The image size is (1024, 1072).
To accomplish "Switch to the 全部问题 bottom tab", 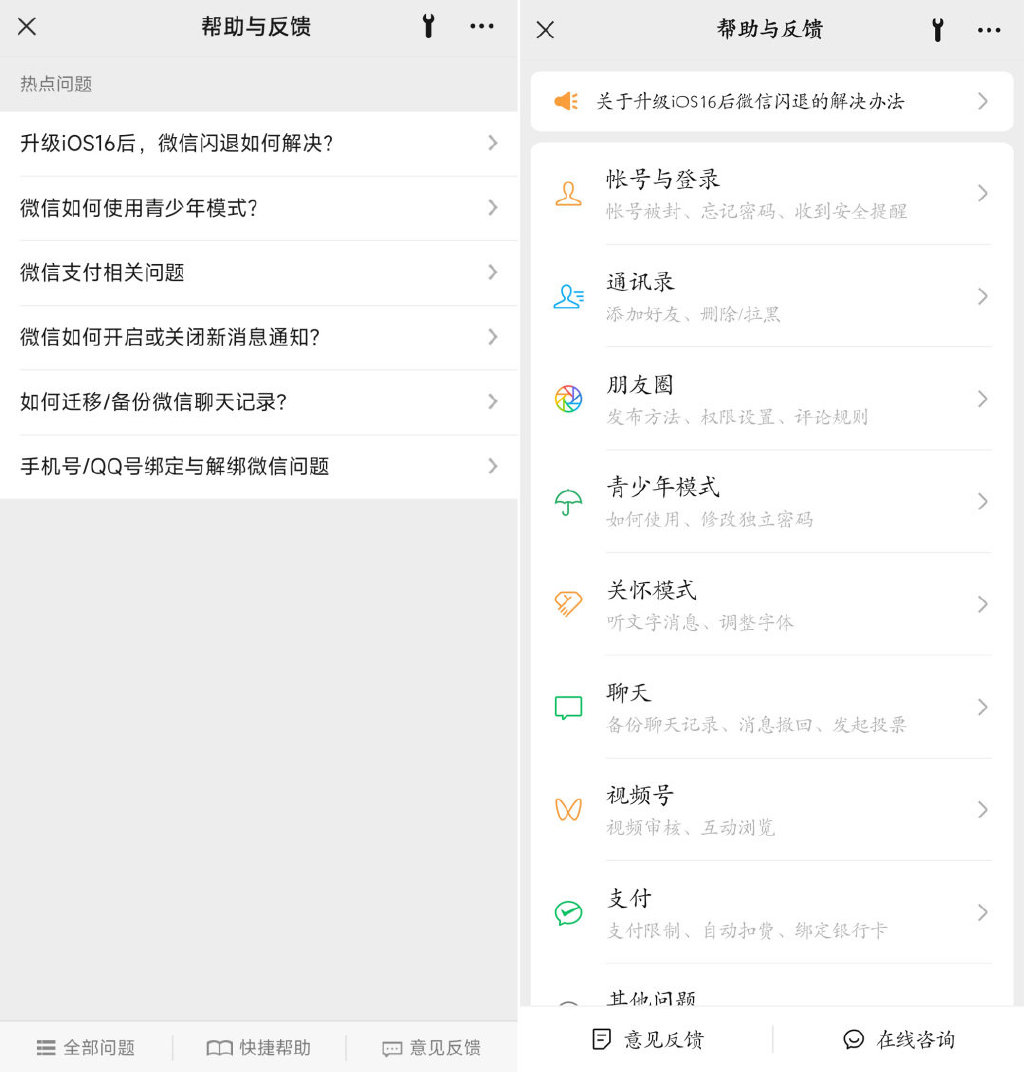I will click(x=86, y=1048).
